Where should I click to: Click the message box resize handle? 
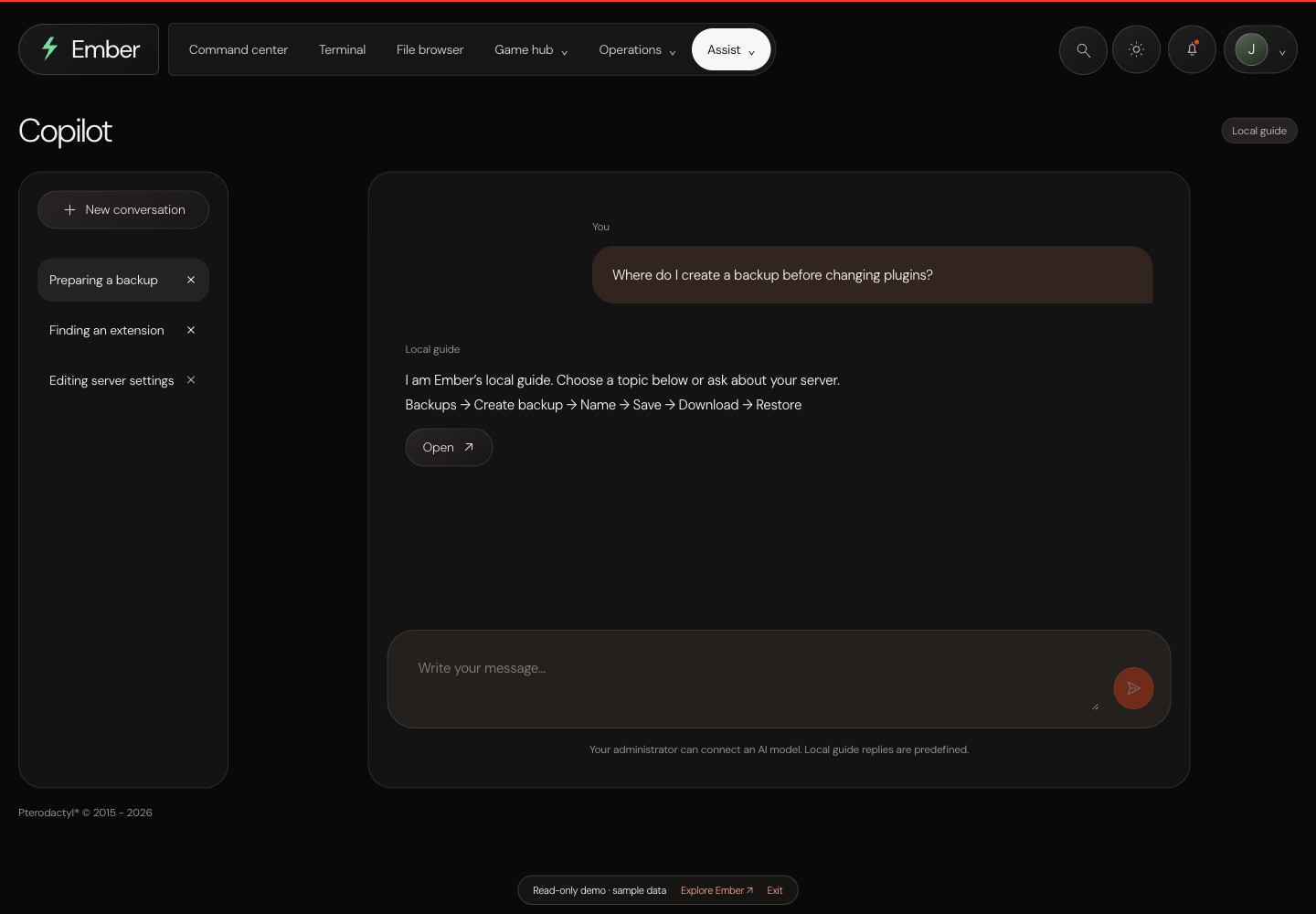(x=1095, y=706)
